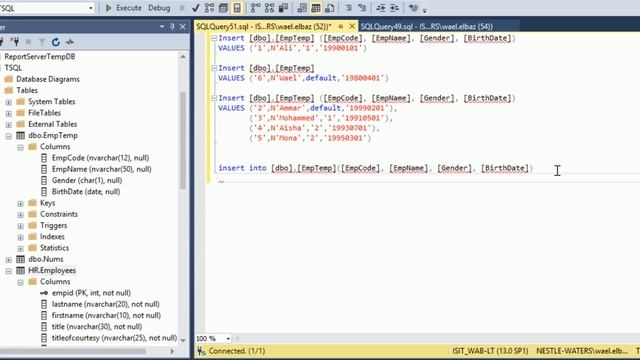Expand FileTables folder

click(9, 113)
